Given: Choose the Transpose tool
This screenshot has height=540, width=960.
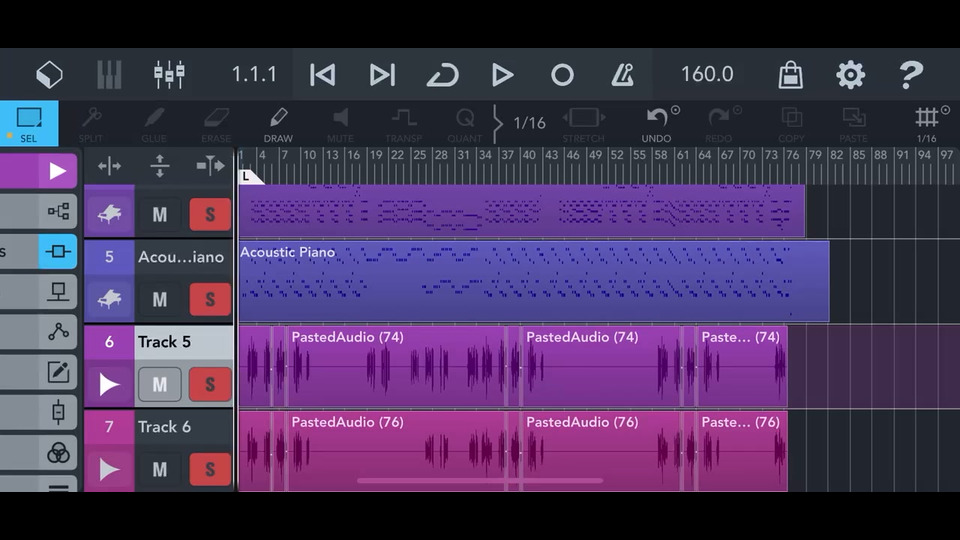Looking at the screenshot, I should [x=403, y=124].
